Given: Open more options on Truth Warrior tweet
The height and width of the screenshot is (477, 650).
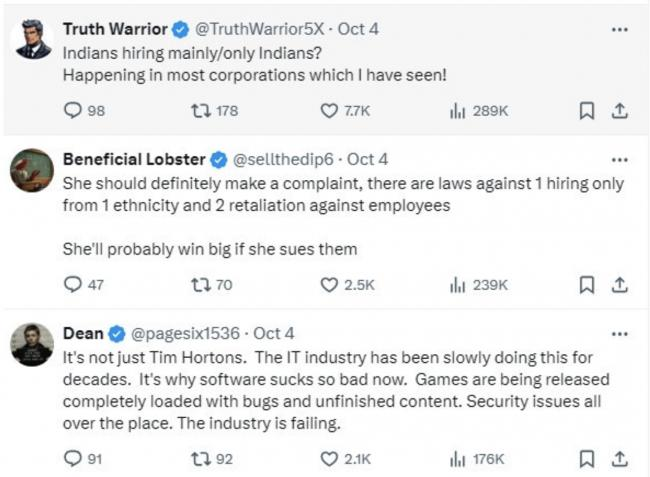Looking at the screenshot, I should tap(620, 30).
